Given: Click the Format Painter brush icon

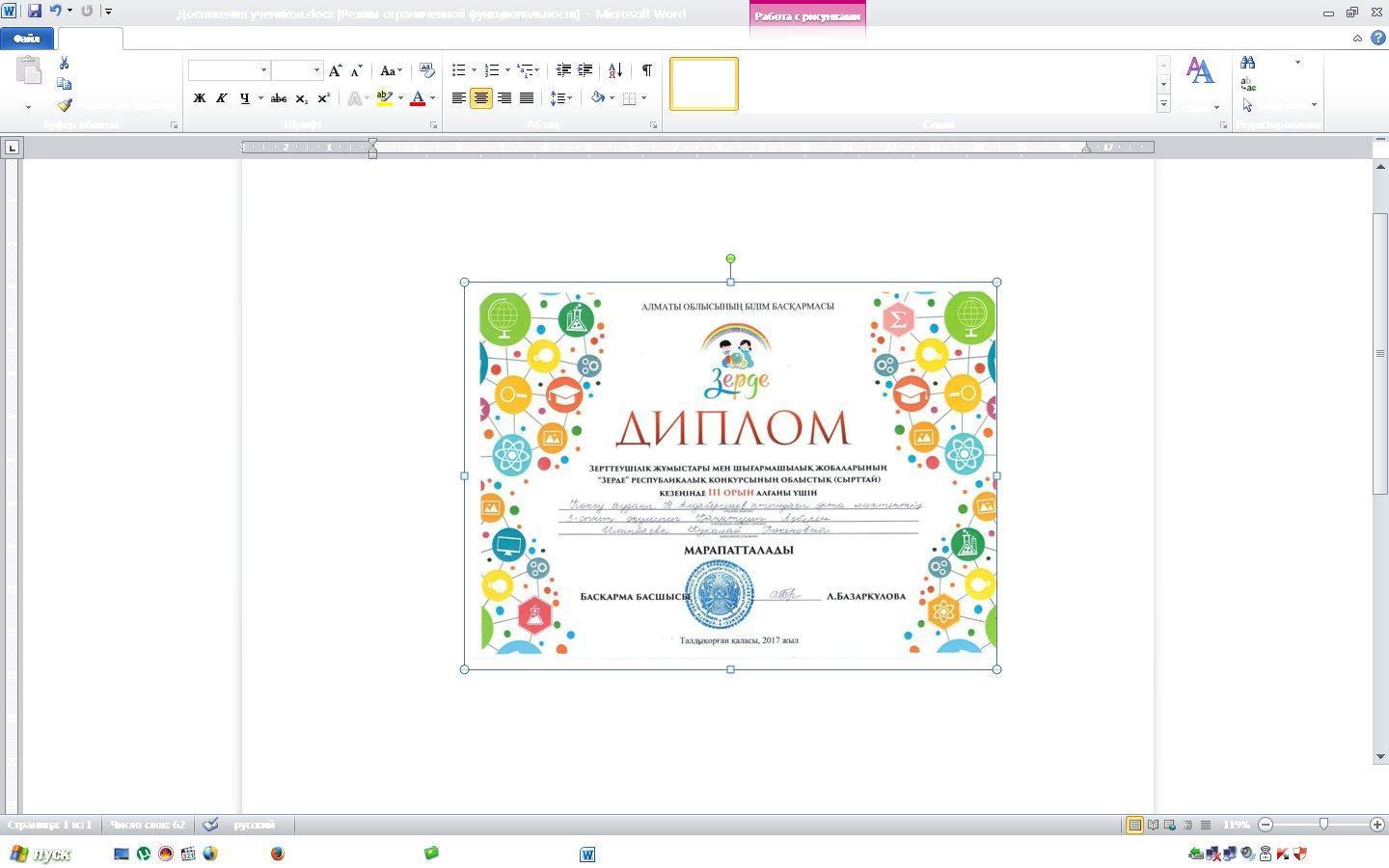Looking at the screenshot, I should (x=65, y=105).
